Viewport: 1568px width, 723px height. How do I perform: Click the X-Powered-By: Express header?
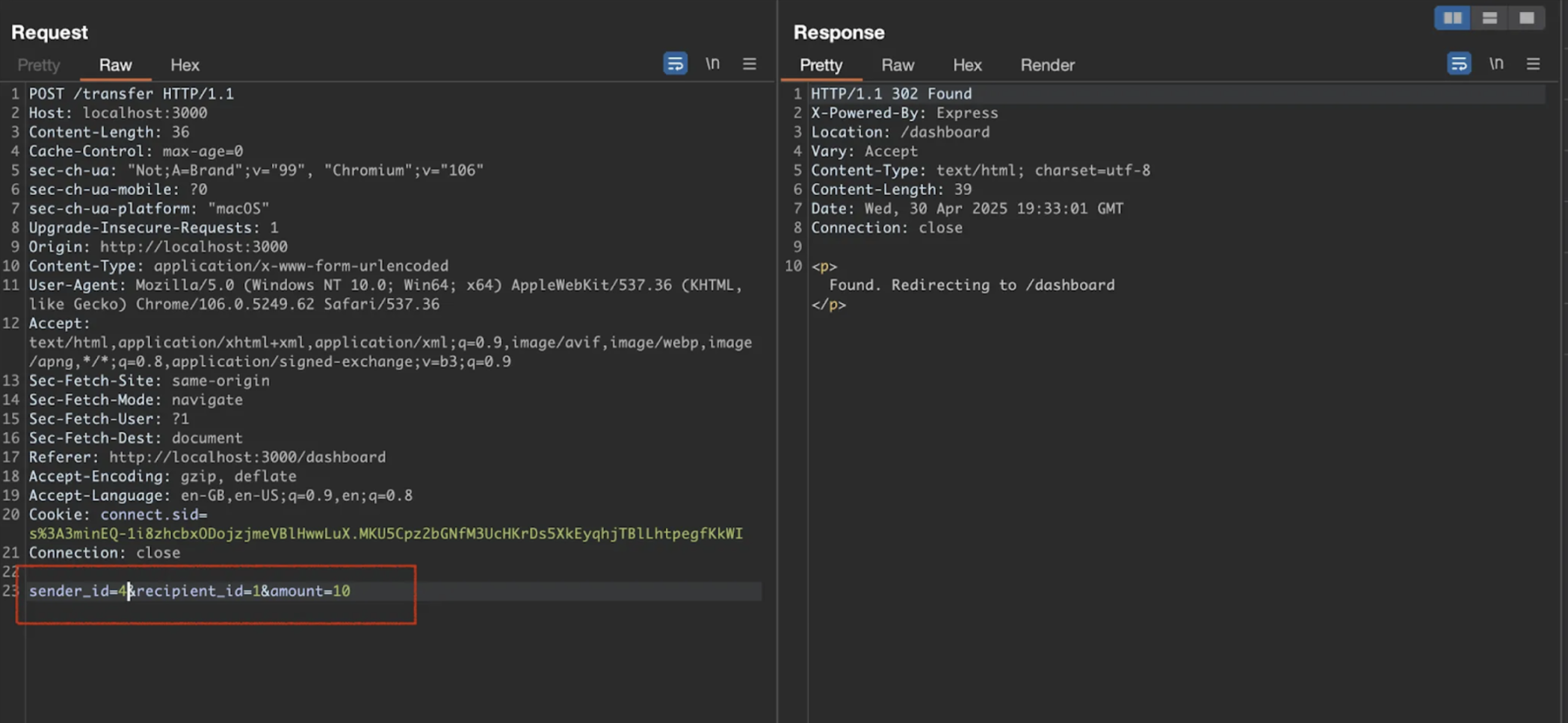click(x=904, y=113)
